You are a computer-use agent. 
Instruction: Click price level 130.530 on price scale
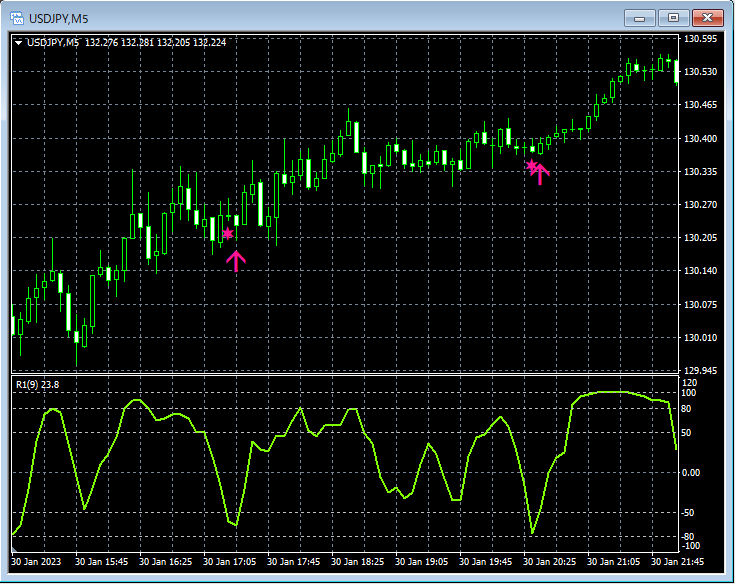click(x=700, y=72)
